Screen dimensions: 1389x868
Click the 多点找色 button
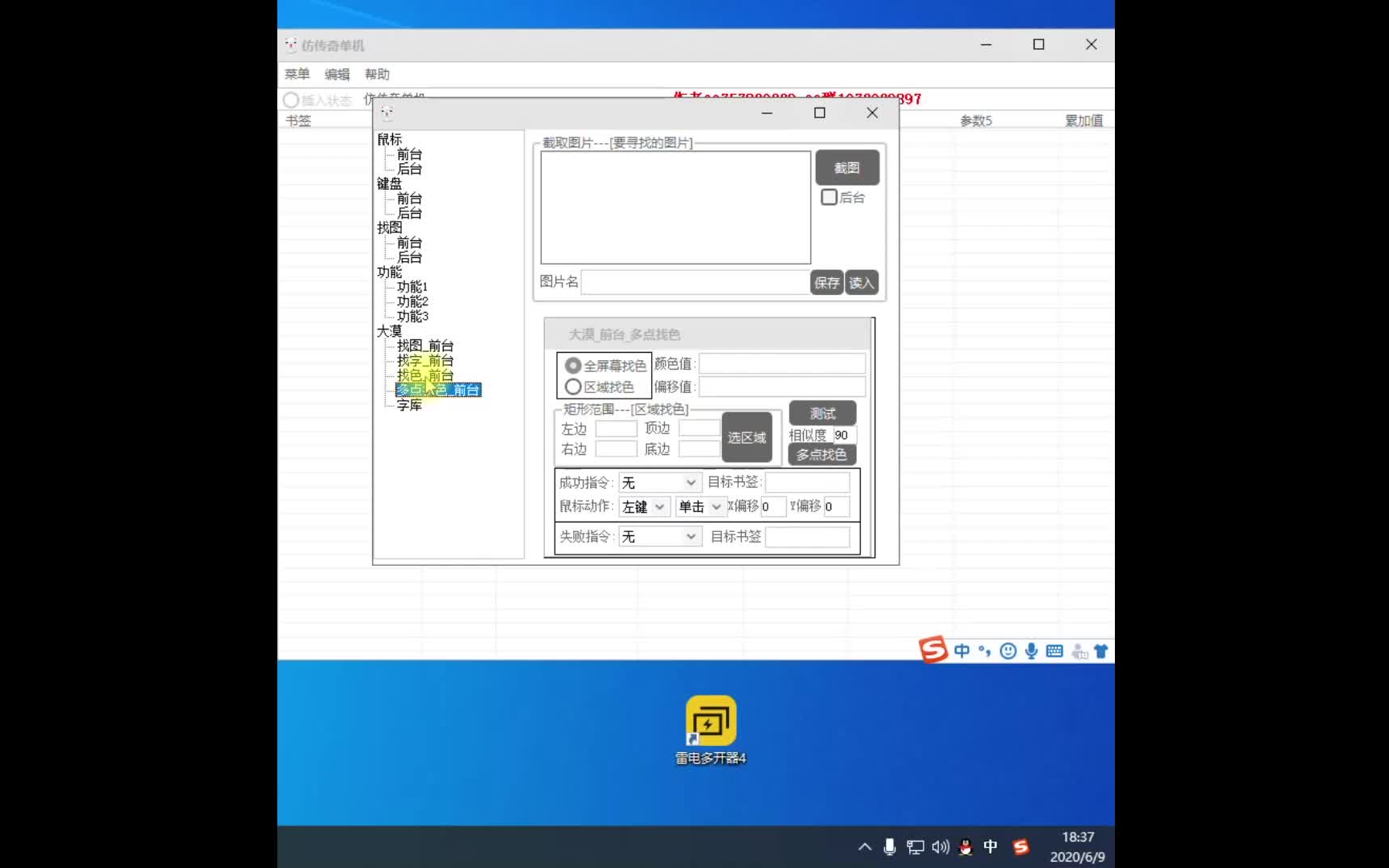tap(822, 454)
